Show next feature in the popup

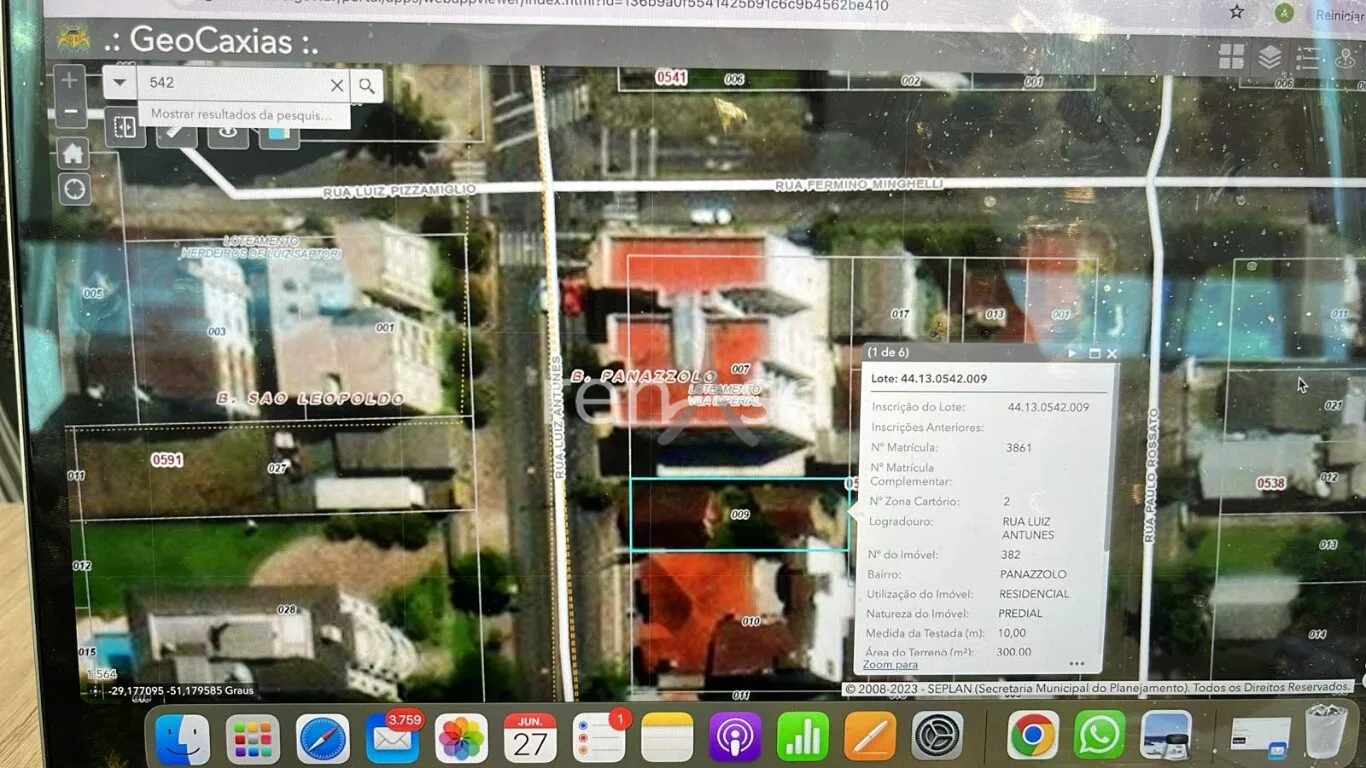click(x=1072, y=353)
